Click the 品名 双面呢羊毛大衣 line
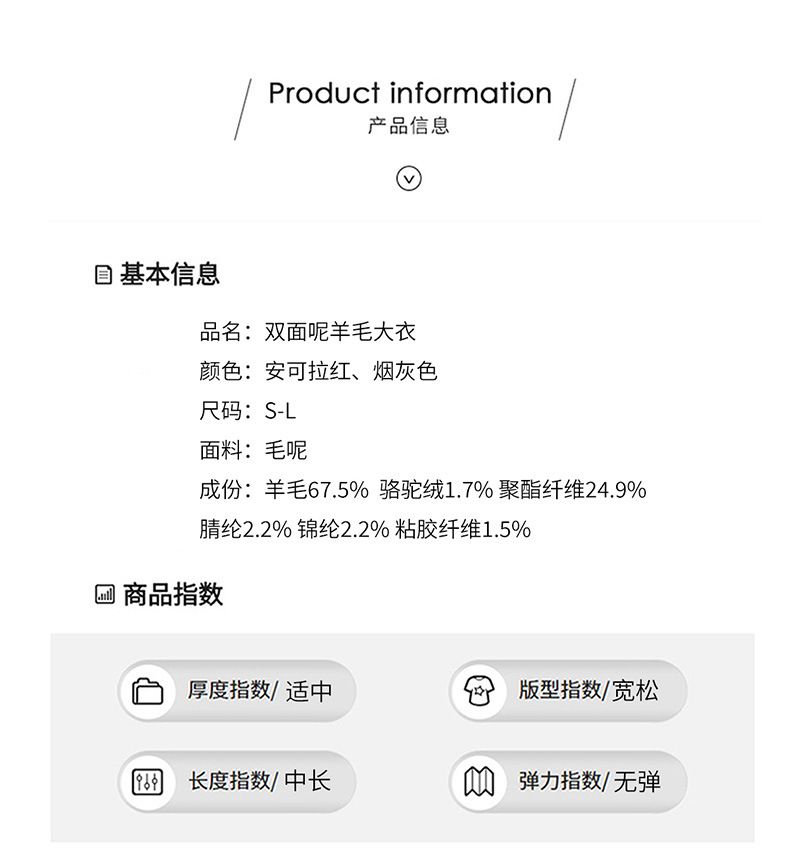The image size is (790, 853). point(307,332)
